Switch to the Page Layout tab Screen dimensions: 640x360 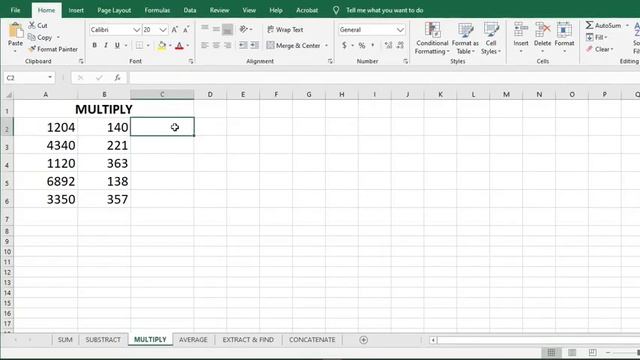pos(114,10)
